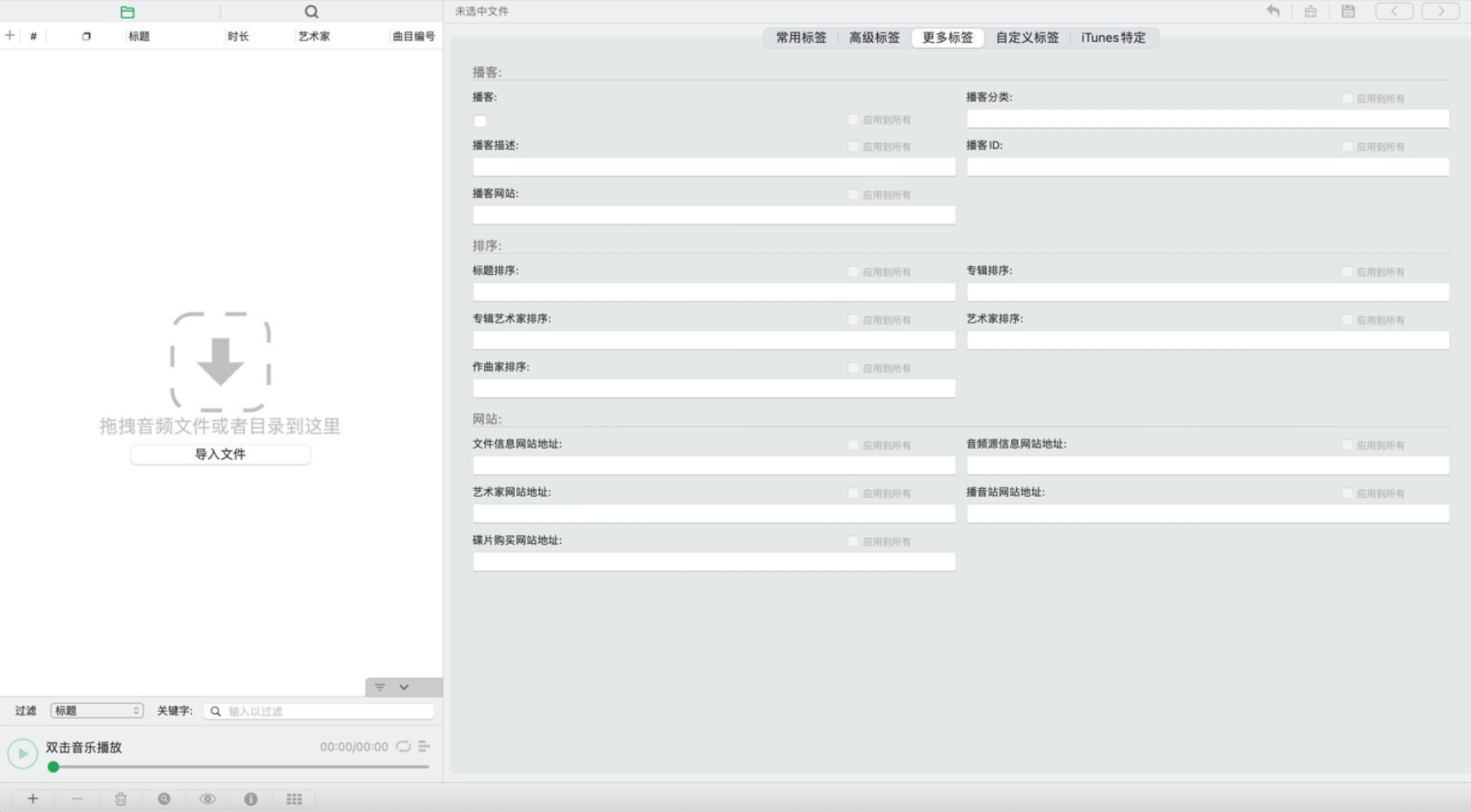Enable 应用到所有 for 作曲家排序
1471x812 pixels.
pos(853,367)
